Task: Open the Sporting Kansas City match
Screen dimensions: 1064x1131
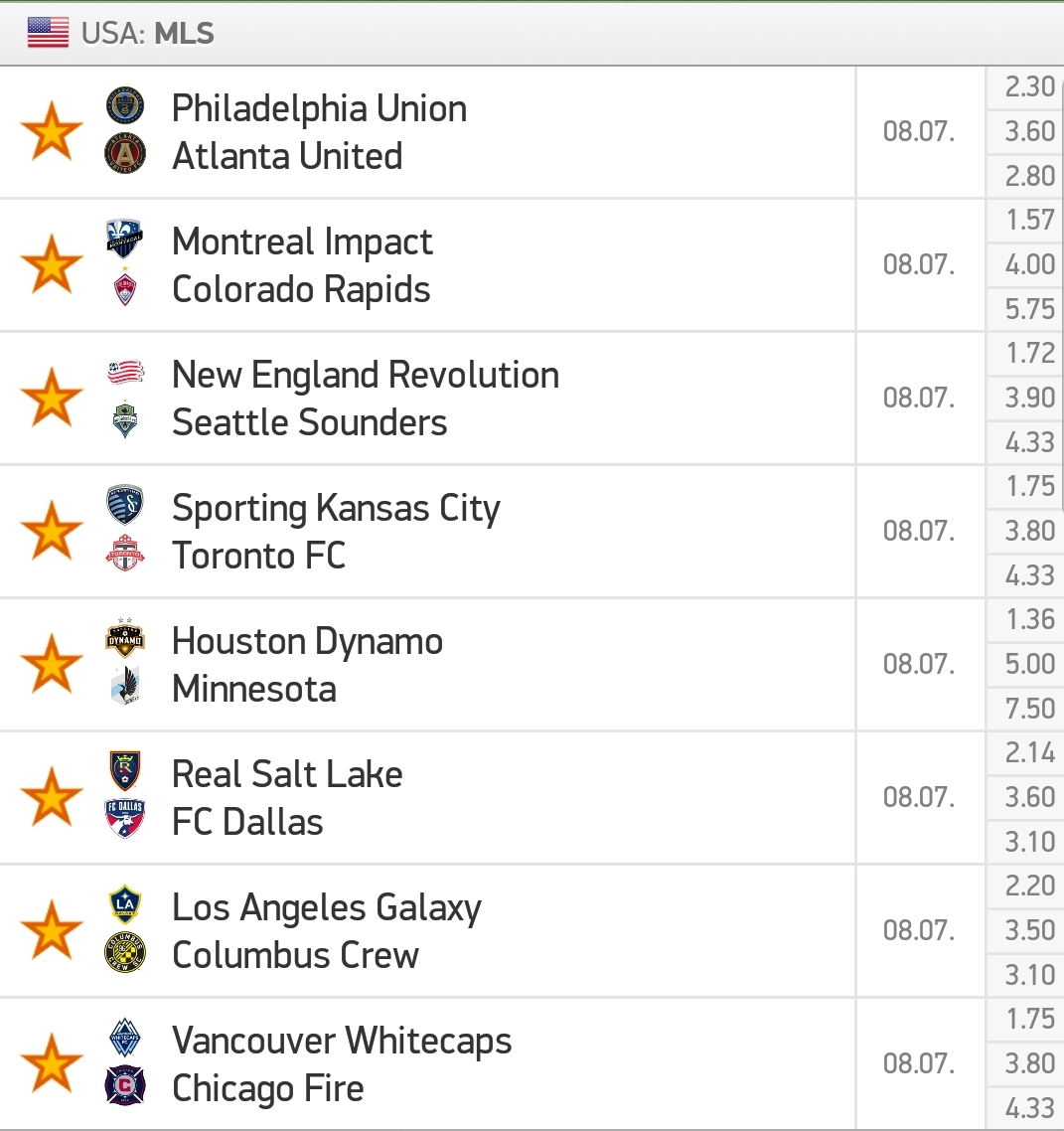Action: pyautogui.click(x=427, y=532)
